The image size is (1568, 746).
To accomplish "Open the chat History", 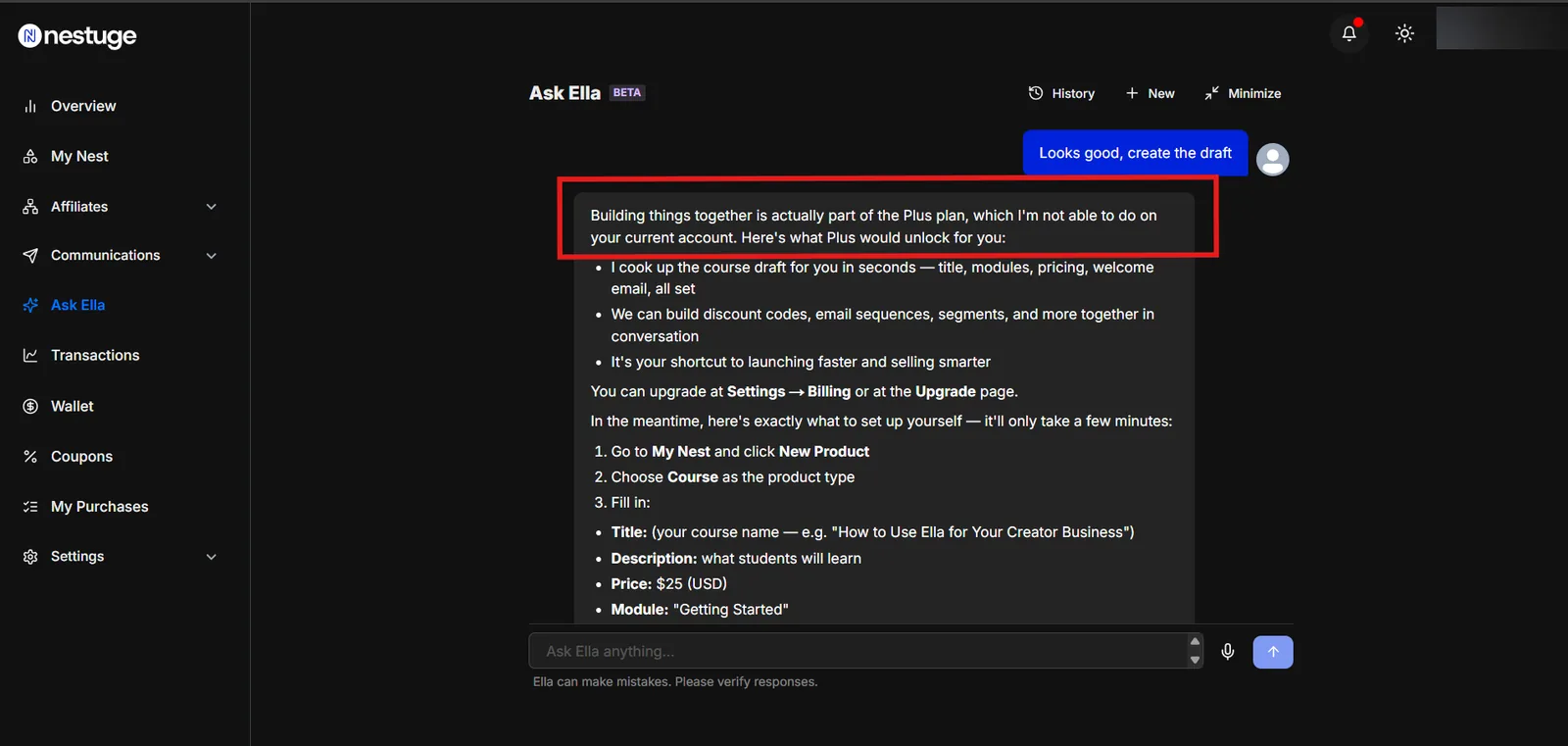I will (1061, 93).
